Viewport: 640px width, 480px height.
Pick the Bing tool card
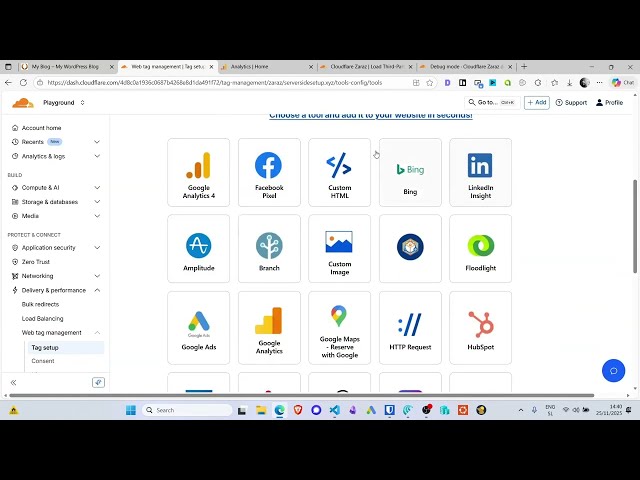coord(410,172)
